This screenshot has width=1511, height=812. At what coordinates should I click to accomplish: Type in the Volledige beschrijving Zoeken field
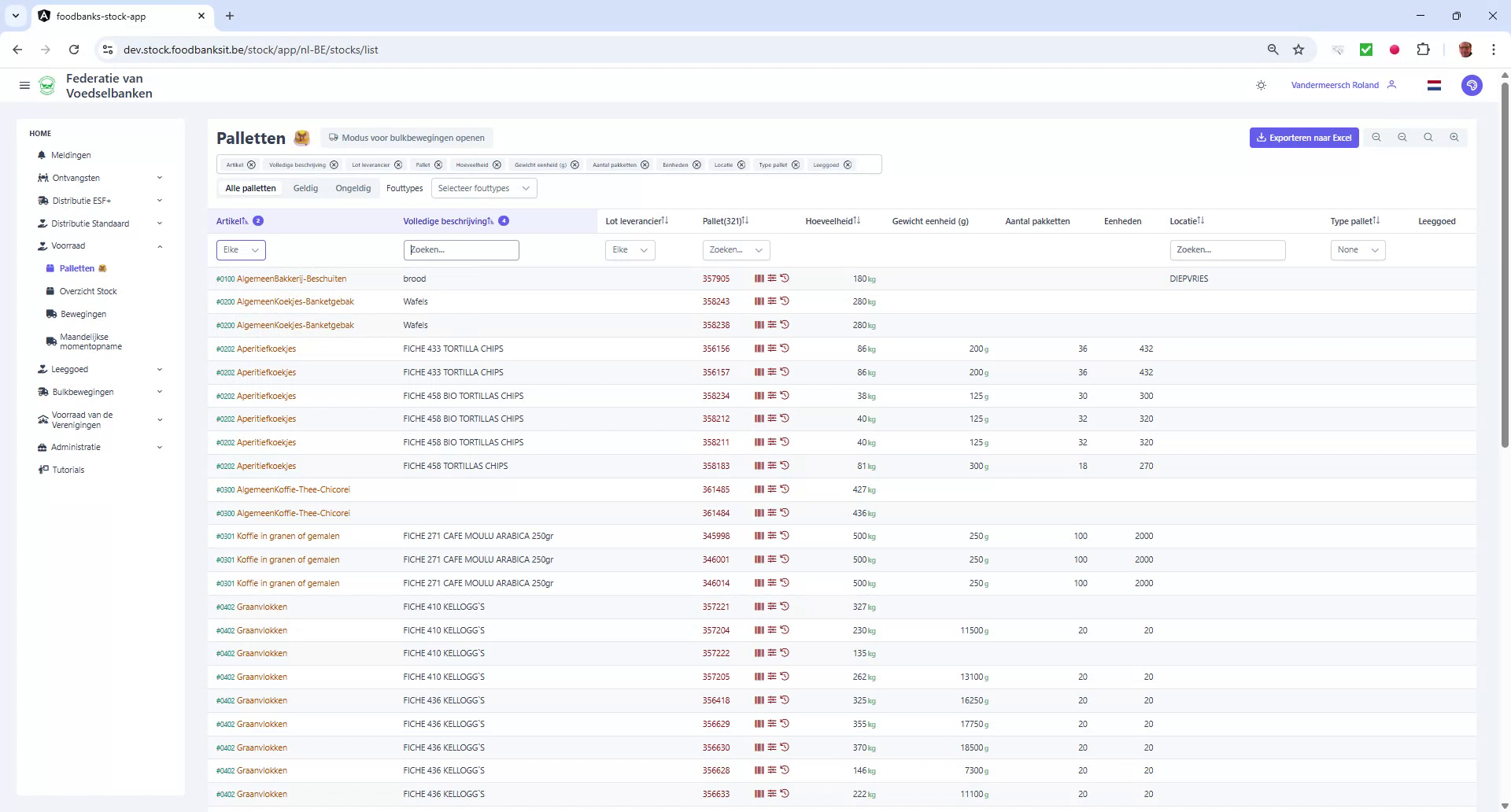[461, 249]
